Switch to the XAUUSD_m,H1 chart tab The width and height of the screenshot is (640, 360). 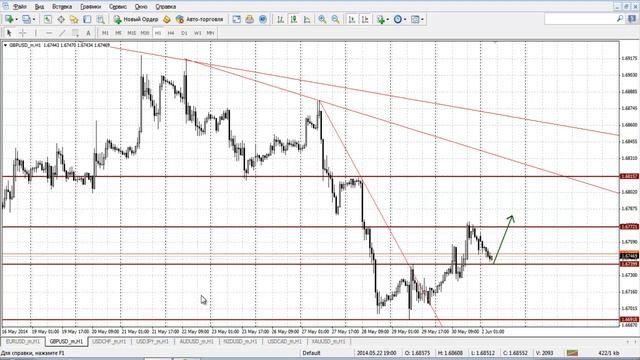tap(328, 342)
